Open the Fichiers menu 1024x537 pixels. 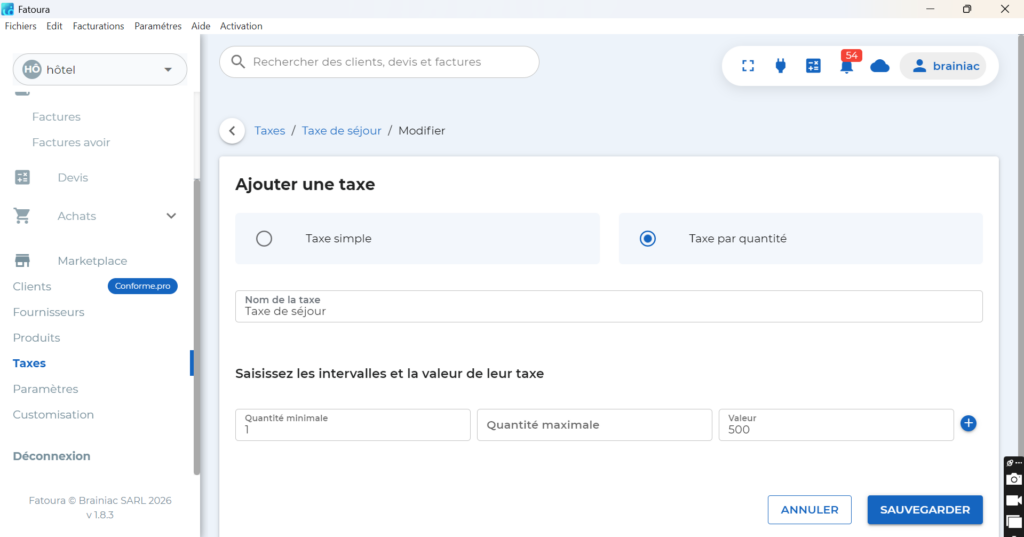click(x=21, y=26)
